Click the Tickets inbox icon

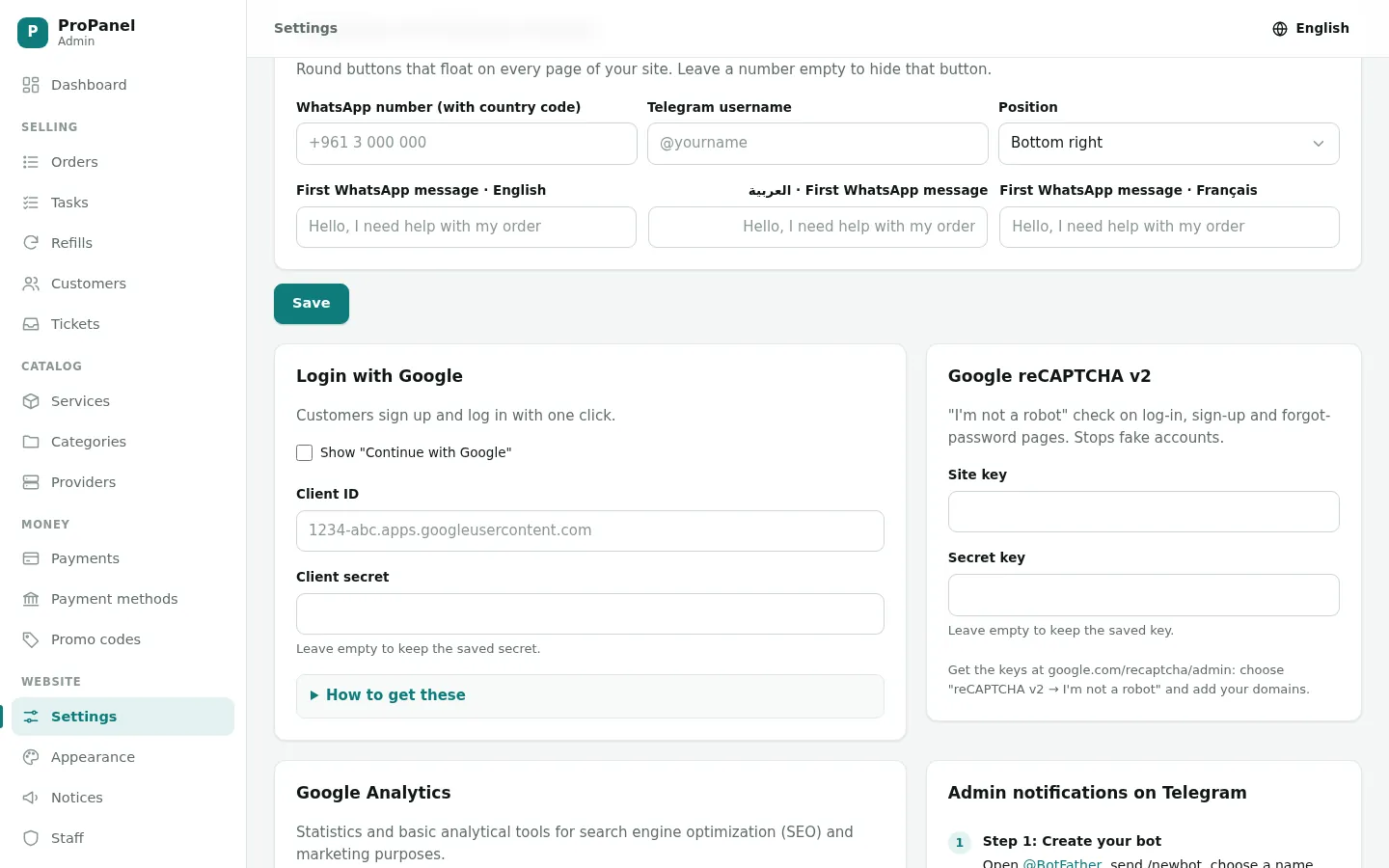click(x=31, y=324)
